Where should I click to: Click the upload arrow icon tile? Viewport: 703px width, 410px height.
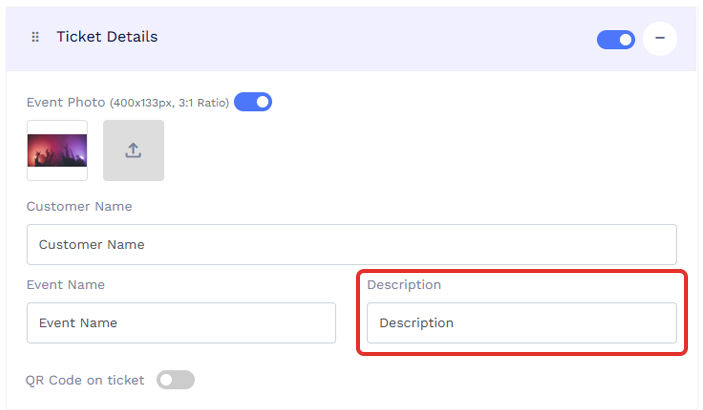(134, 150)
